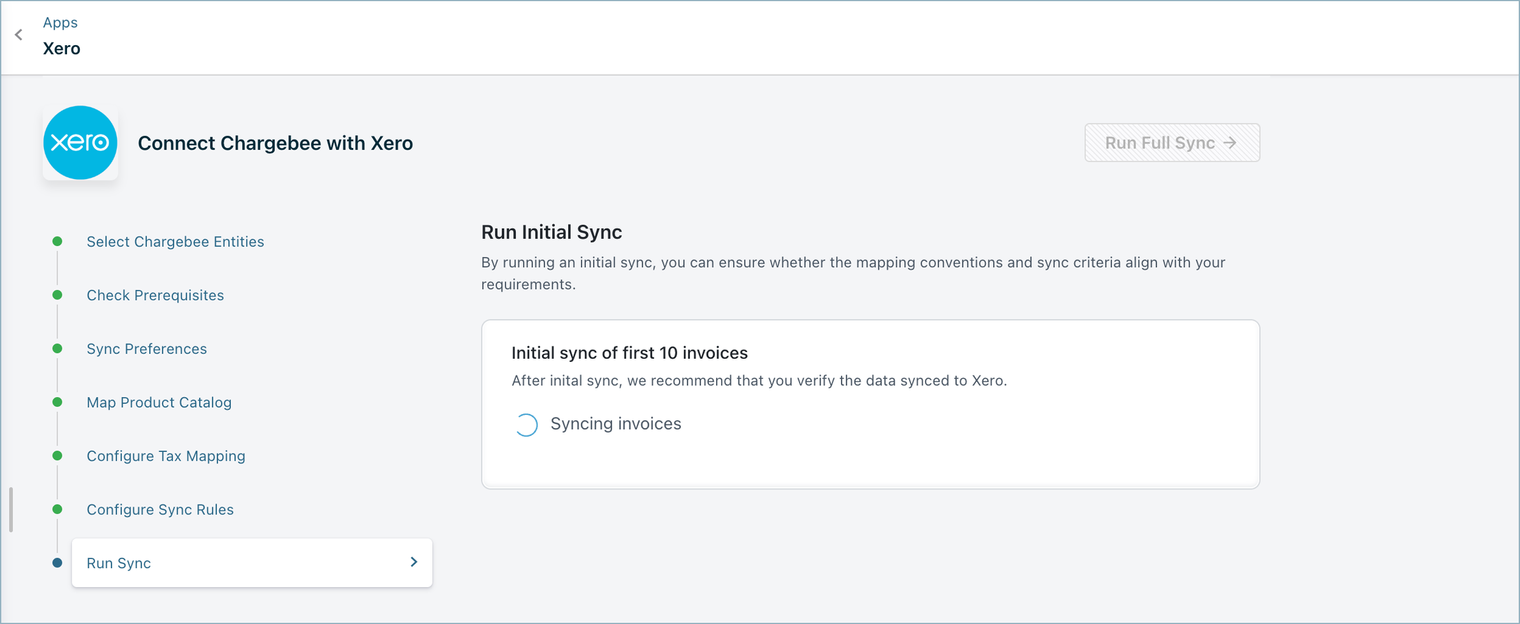Click the Run Initial Sync heading
Viewport: 1520px width, 624px height.
551,232
